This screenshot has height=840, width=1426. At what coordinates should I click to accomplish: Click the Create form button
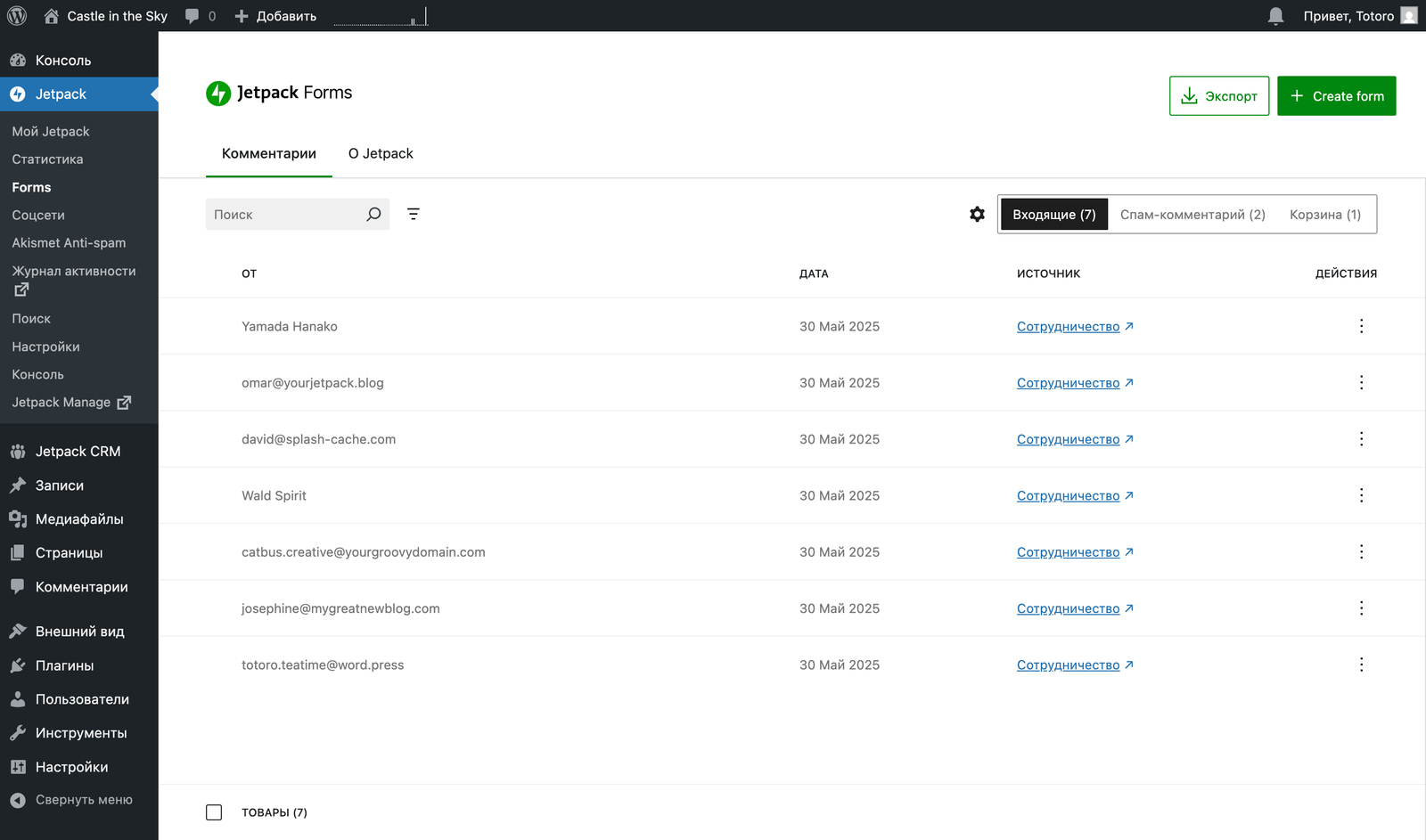tap(1336, 96)
